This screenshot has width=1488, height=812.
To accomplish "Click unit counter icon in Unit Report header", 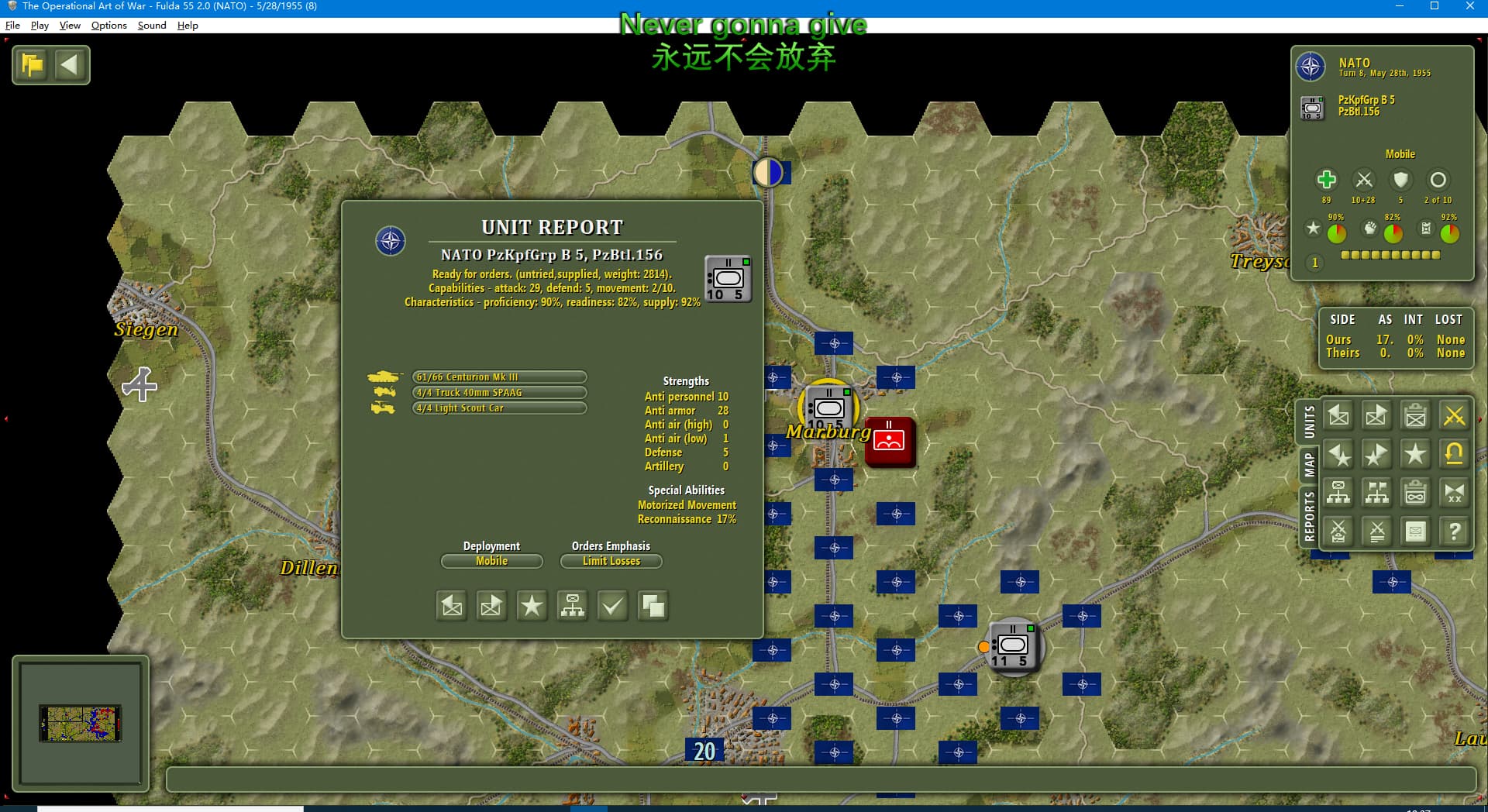I will click(x=728, y=278).
